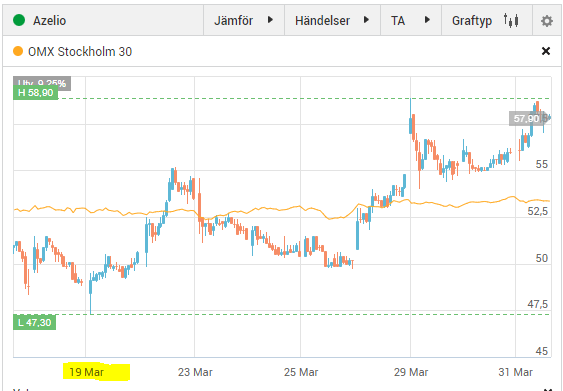Select the 25 Mar date label
This screenshot has height=391, width=563.
coord(301,372)
